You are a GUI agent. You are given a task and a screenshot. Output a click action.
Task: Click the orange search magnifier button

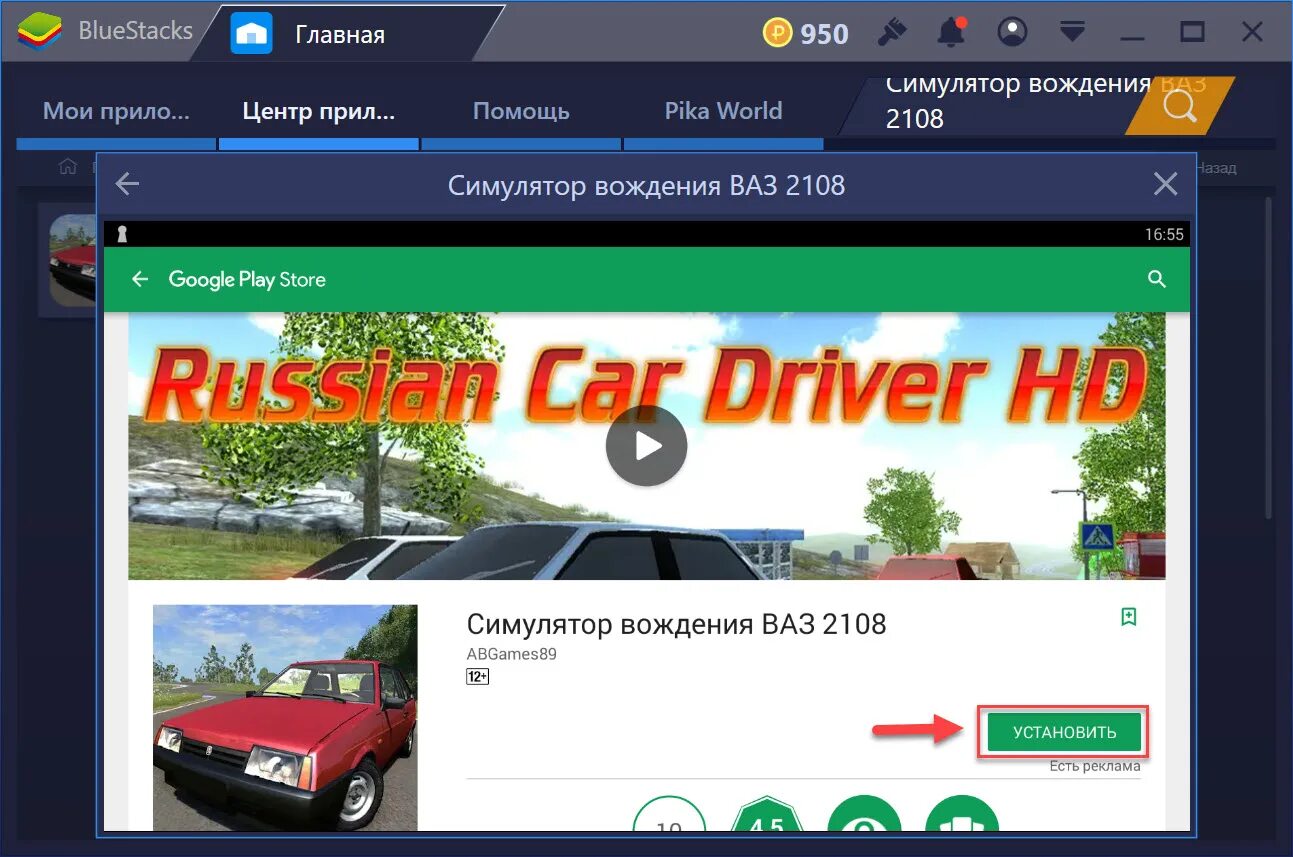point(1180,106)
